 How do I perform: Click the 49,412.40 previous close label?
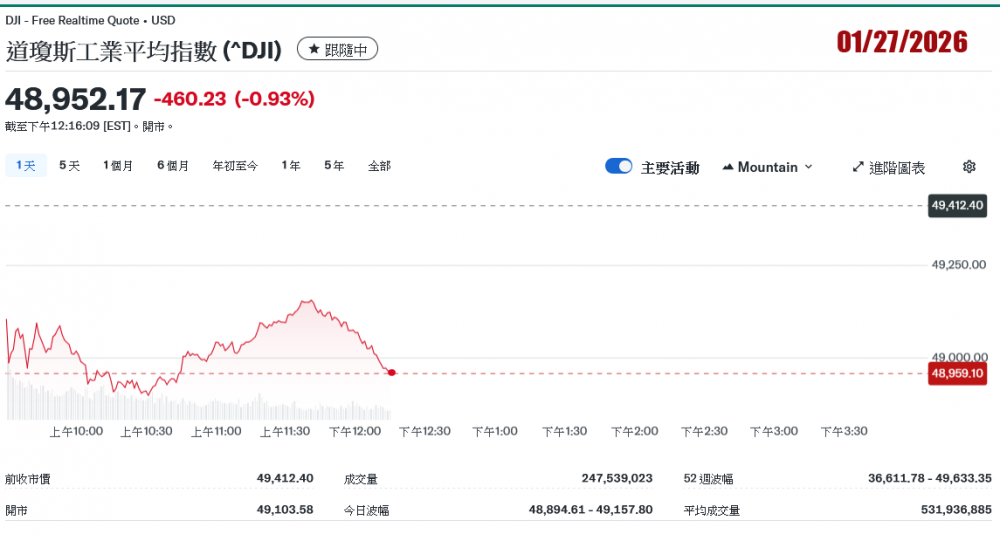(957, 205)
